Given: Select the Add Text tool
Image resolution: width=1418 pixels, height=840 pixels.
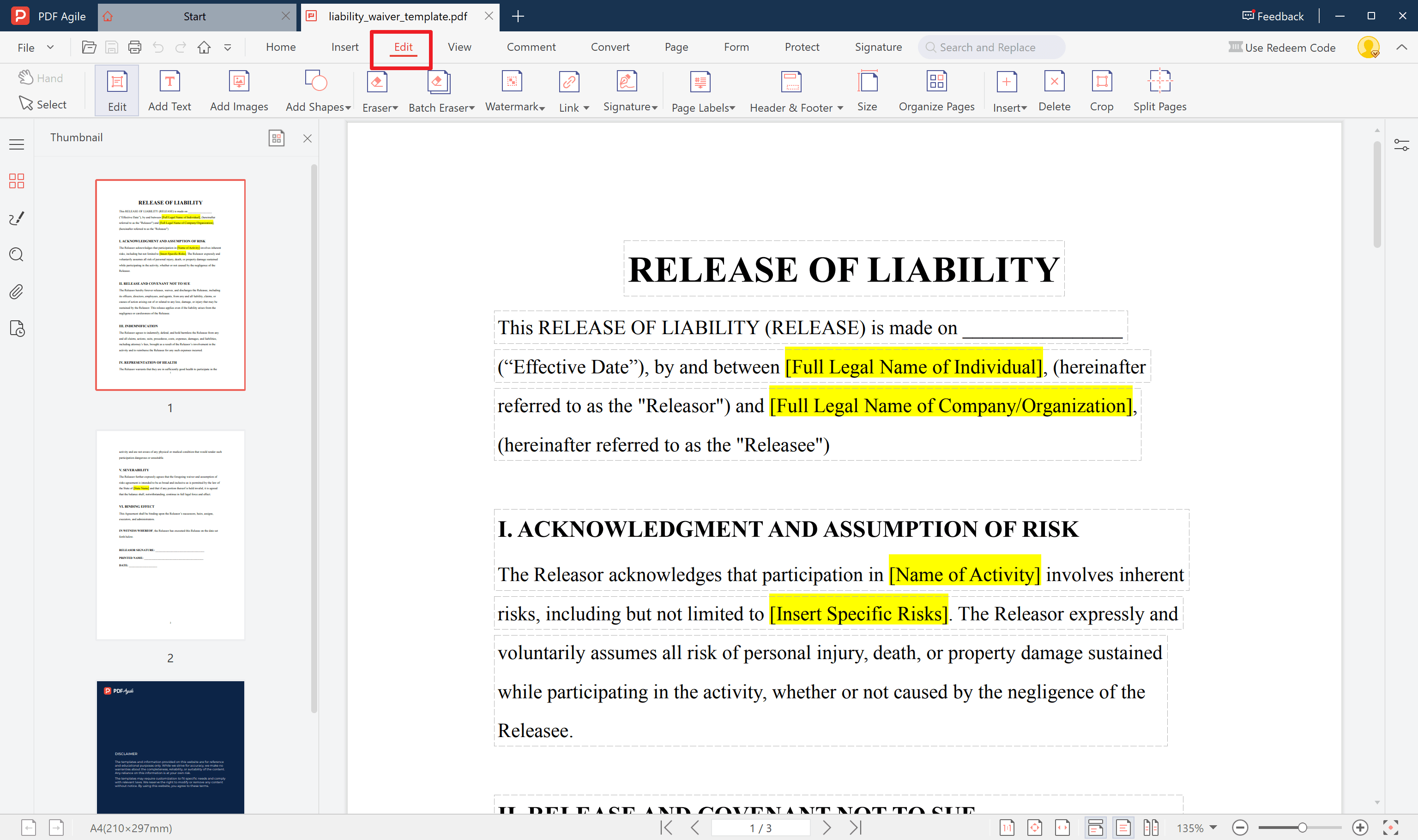Looking at the screenshot, I should [x=169, y=90].
